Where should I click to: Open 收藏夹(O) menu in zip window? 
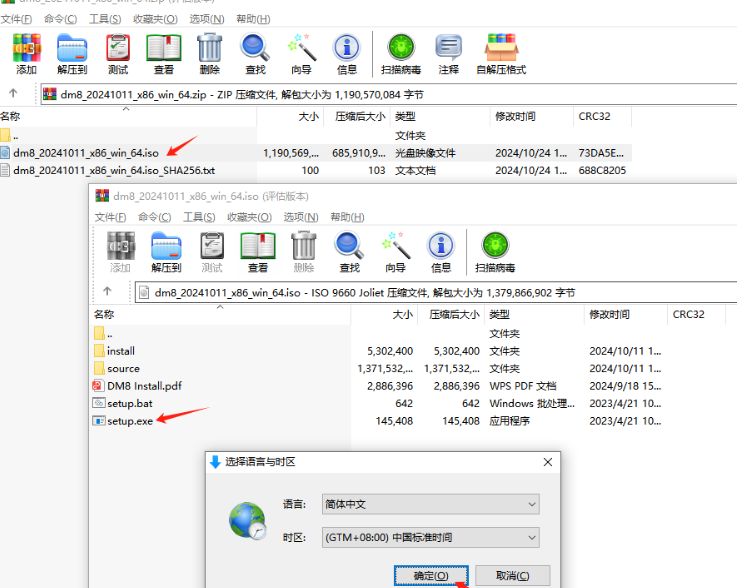click(155, 19)
